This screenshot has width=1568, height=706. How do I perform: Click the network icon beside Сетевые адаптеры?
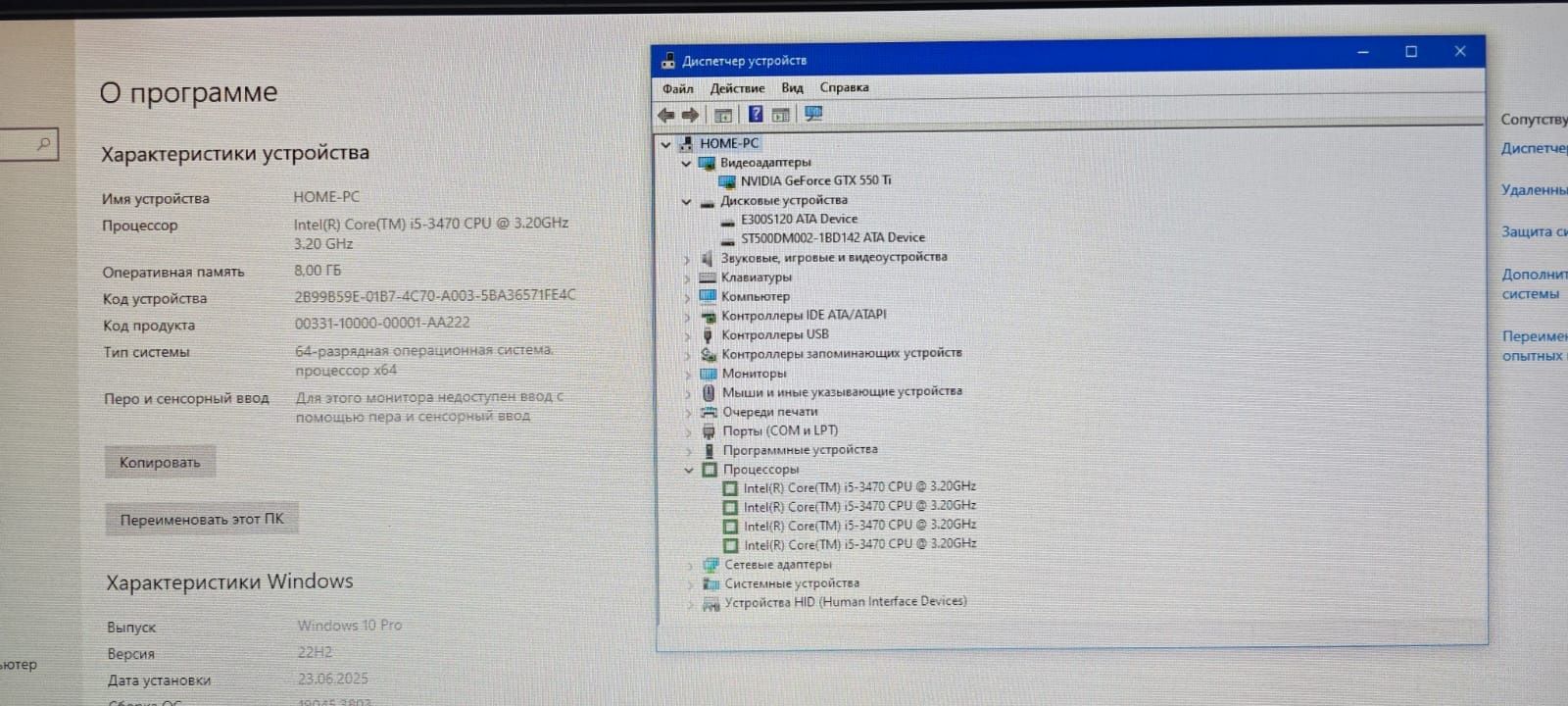[711, 565]
